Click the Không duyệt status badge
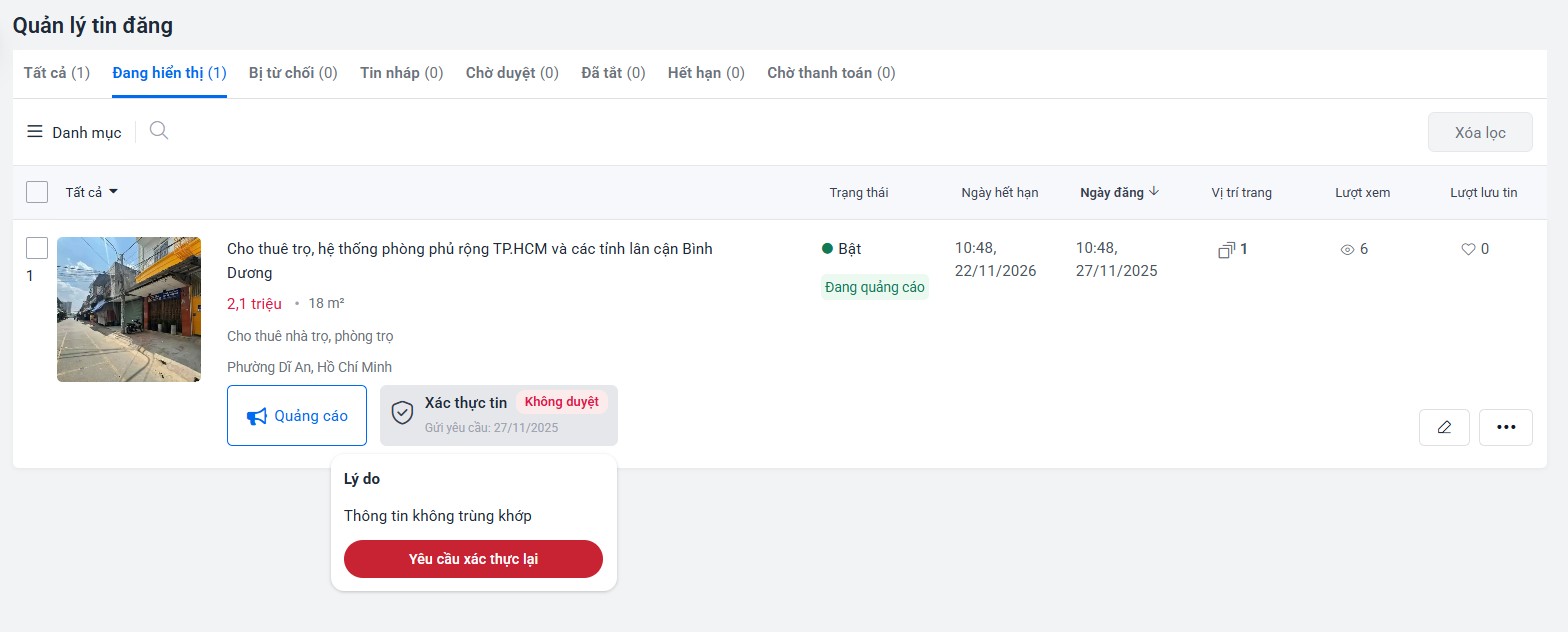1568x632 pixels. 561,402
